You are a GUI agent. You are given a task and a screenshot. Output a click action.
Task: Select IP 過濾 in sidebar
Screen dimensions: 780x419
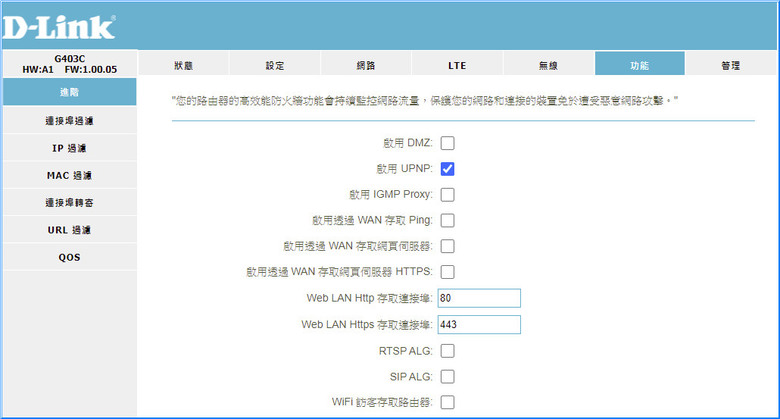[x=70, y=148]
